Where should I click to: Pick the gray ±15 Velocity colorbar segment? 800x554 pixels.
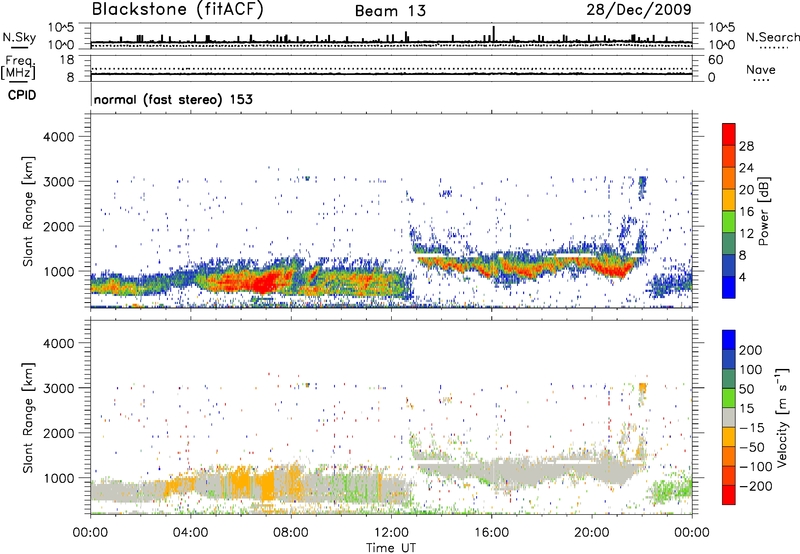tap(729, 417)
